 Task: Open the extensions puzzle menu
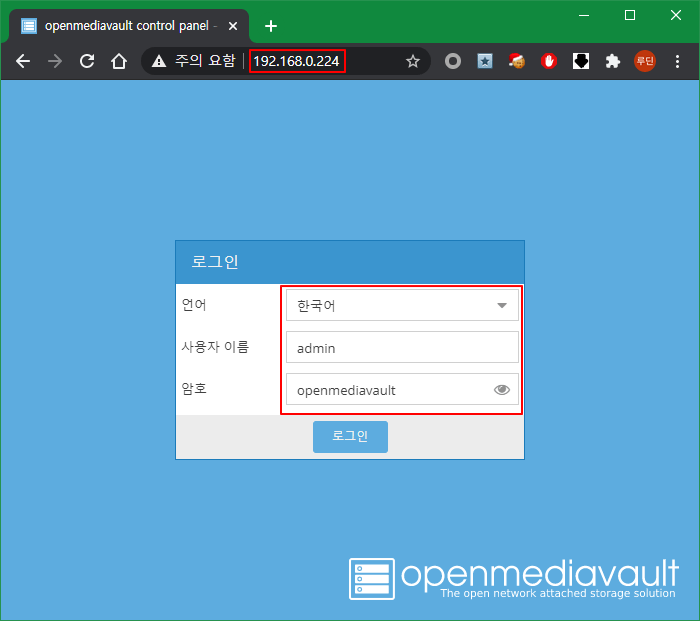[613, 61]
